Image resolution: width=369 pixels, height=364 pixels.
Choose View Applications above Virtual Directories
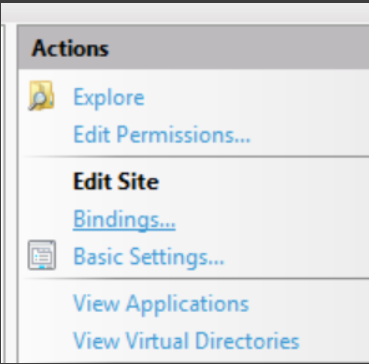[161, 304]
